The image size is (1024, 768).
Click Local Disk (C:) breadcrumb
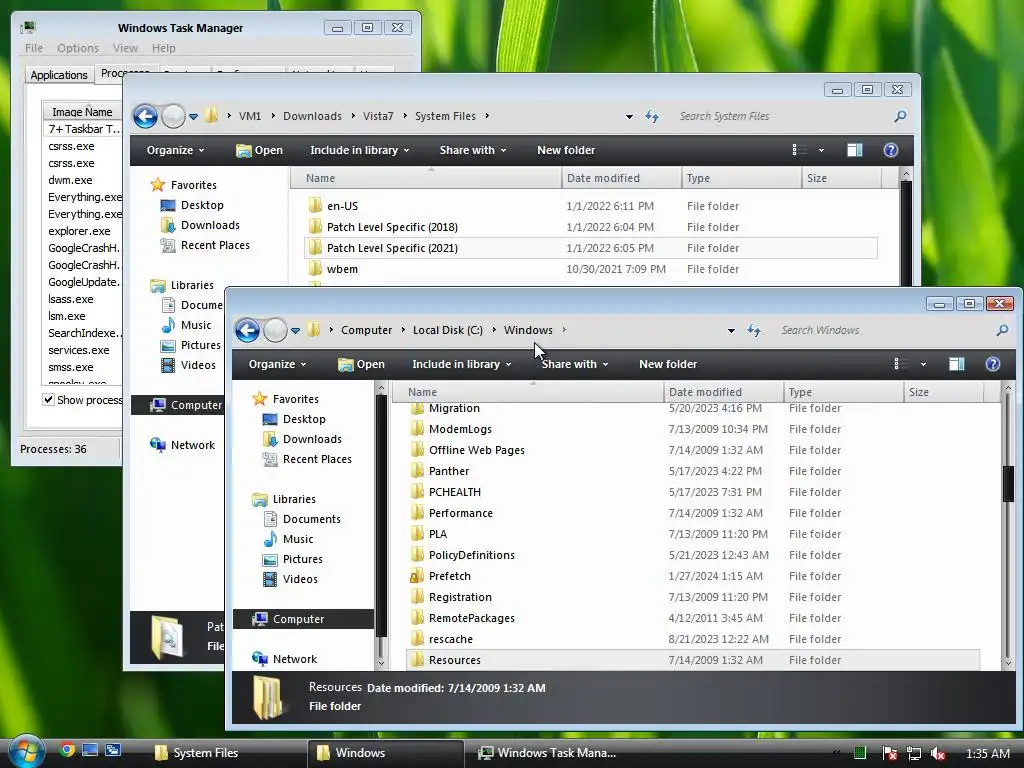(x=447, y=330)
